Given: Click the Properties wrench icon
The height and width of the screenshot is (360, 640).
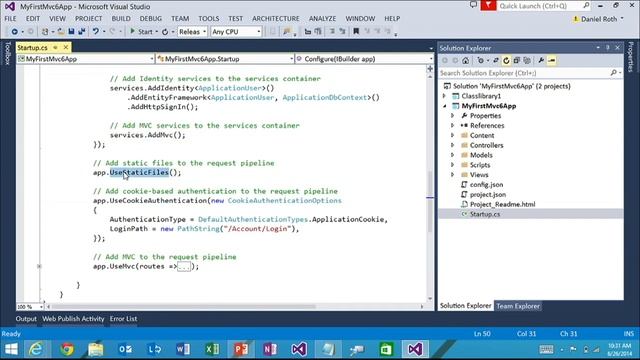Looking at the screenshot, I should coord(541,60).
